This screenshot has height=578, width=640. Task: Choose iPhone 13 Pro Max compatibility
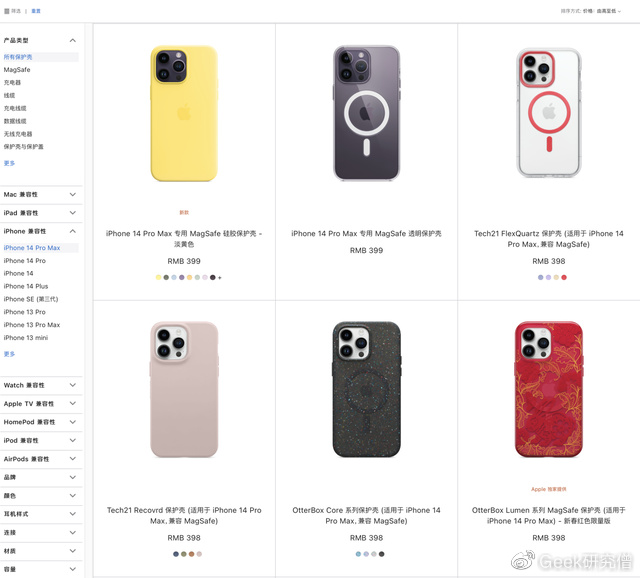point(32,325)
